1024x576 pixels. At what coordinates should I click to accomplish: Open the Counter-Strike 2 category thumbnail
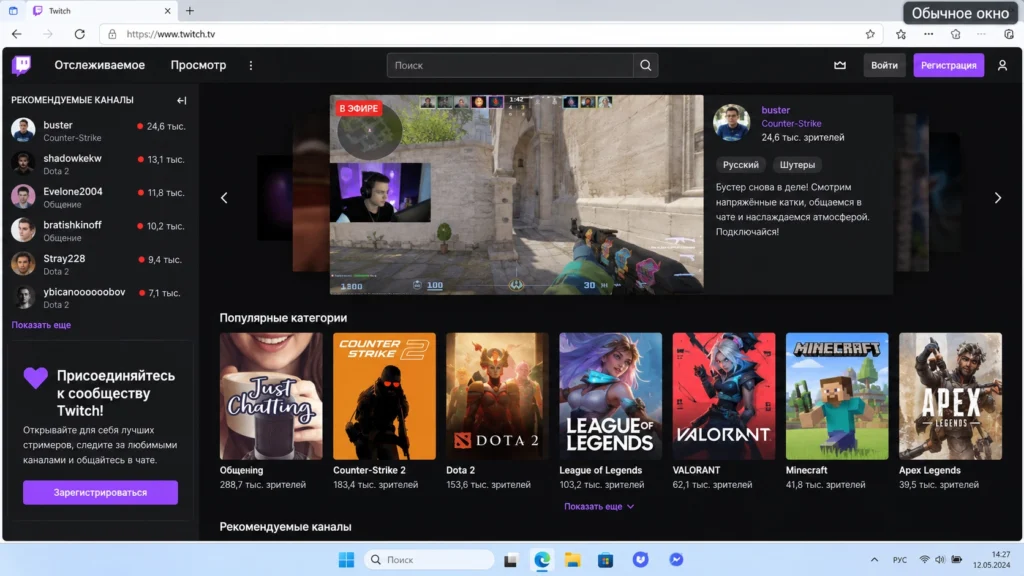point(384,396)
